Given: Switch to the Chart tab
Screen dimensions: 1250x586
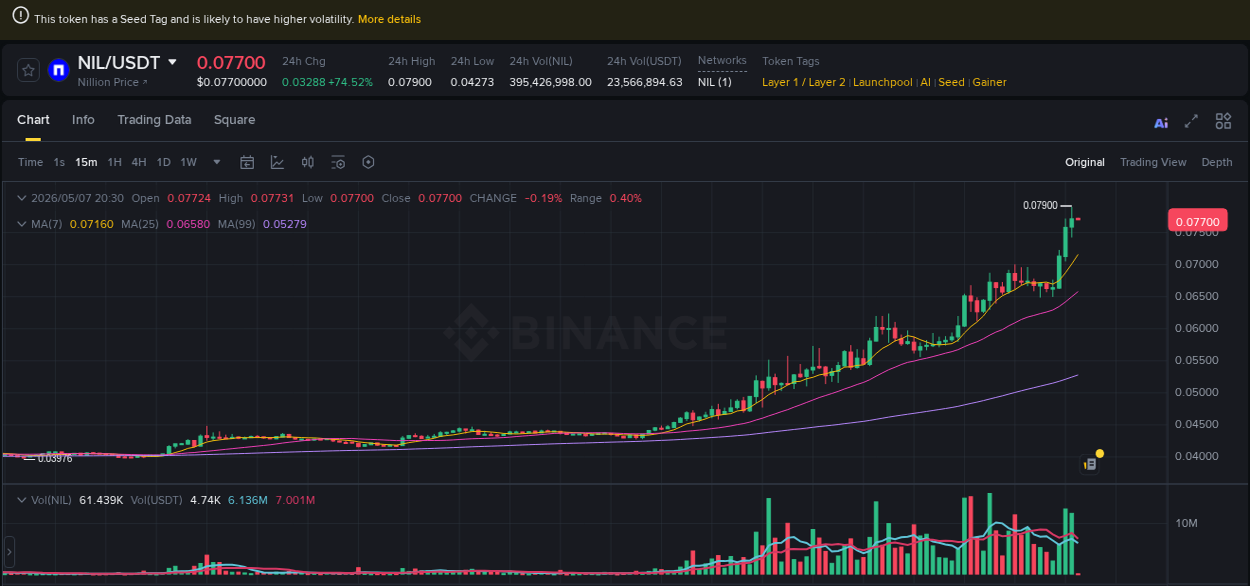Looking at the screenshot, I should click(x=33, y=120).
